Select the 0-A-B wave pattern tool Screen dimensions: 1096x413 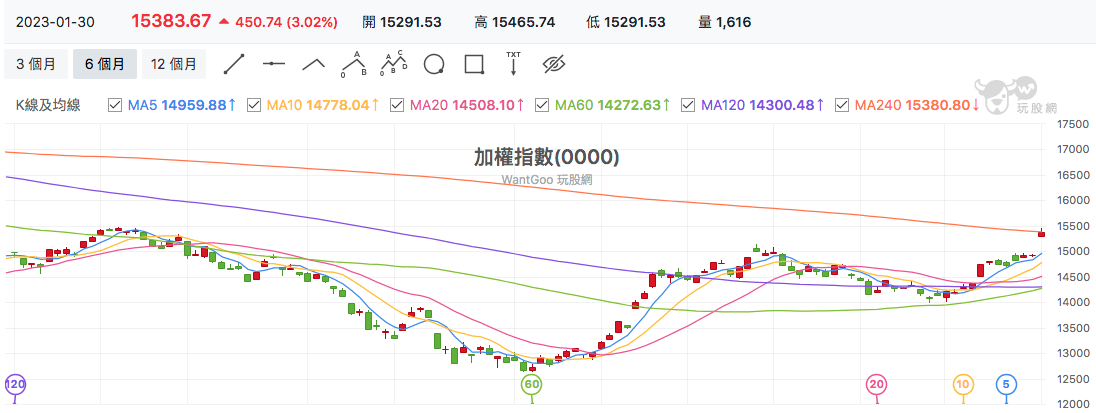(354, 64)
